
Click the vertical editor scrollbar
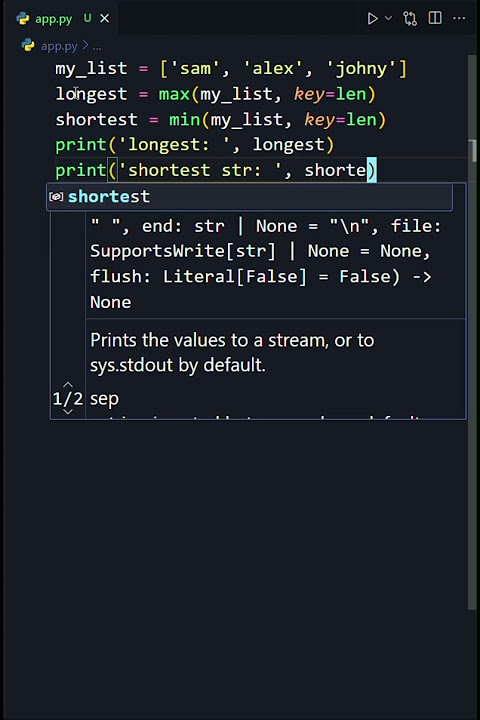tap(472, 332)
